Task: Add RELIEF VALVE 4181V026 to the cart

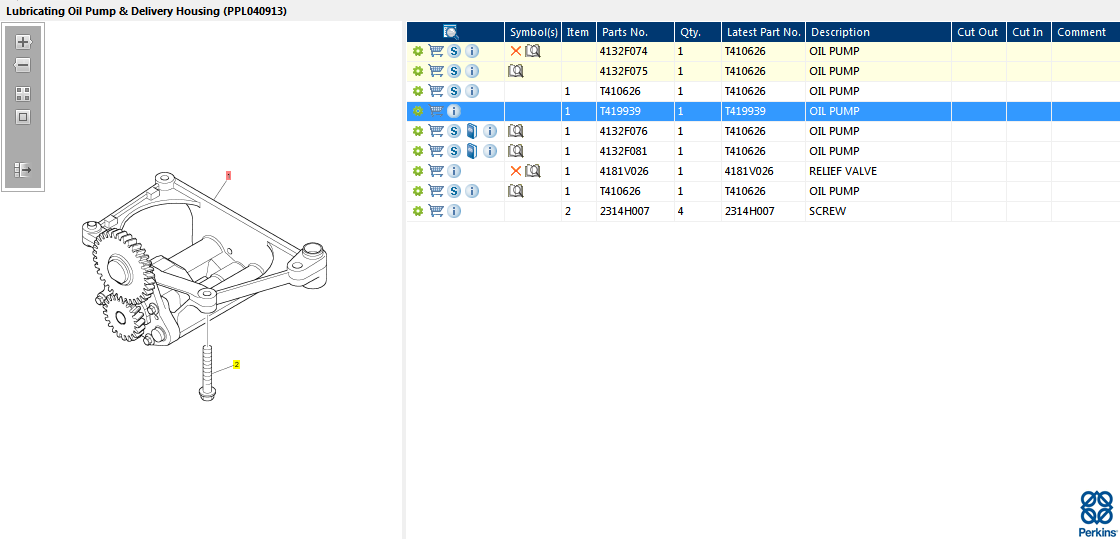Action: coord(436,171)
